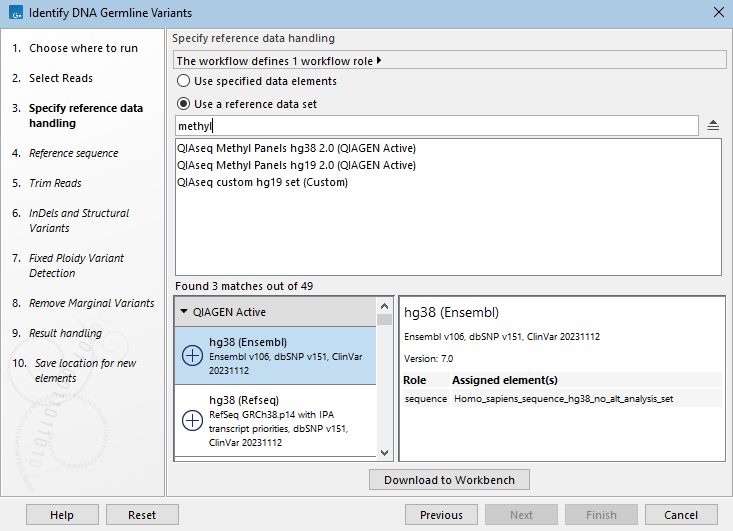This screenshot has height=531, width=733.
Task: Select 'Use a reference data set' option
Action: click(x=183, y=103)
